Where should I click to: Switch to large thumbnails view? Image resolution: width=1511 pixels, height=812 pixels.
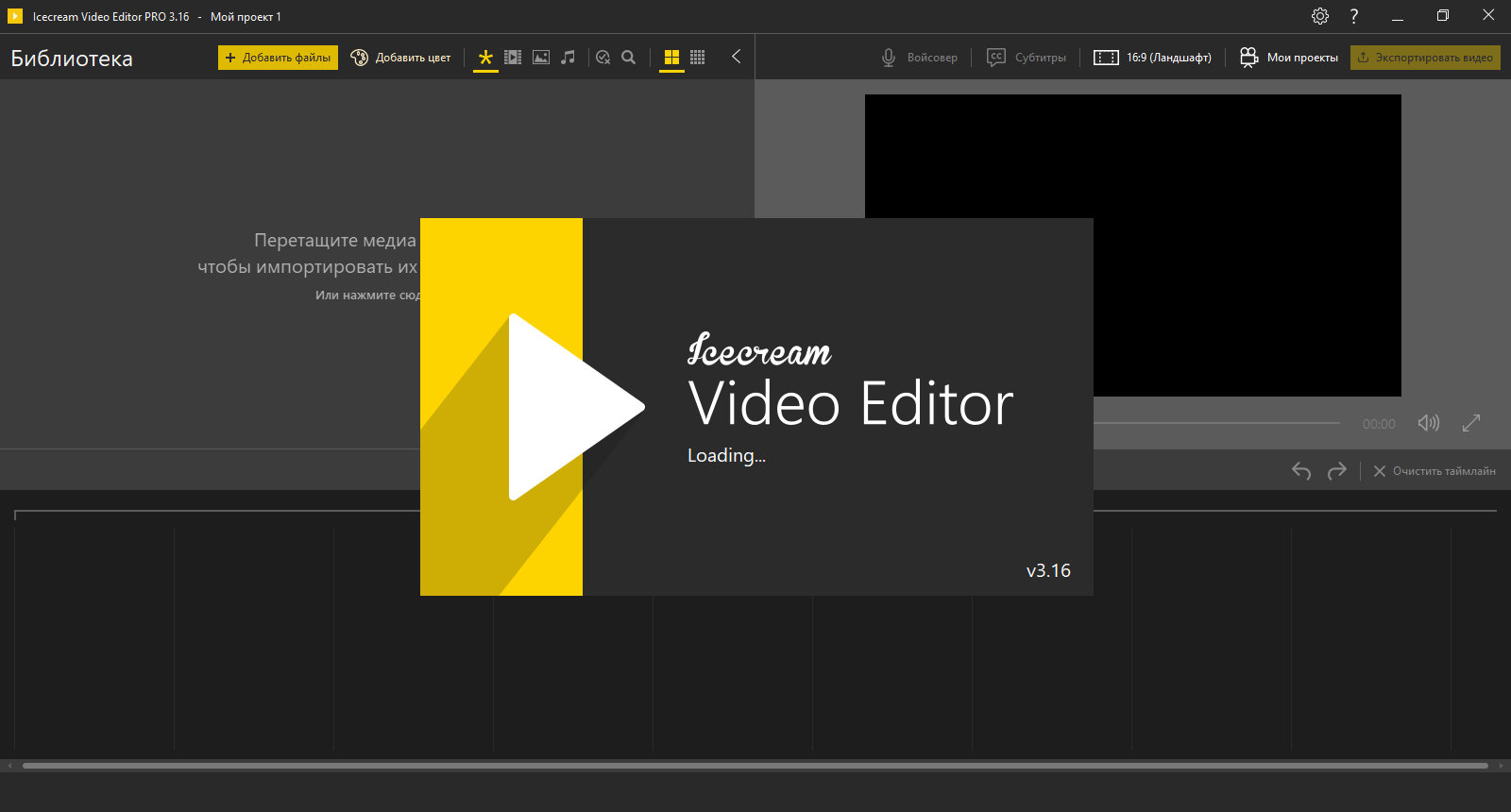tap(671, 58)
